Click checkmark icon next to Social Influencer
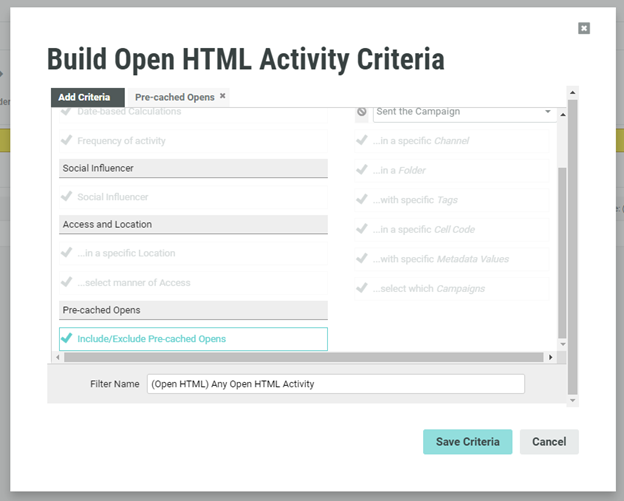This screenshot has width=624, height=501. (67, 197)
